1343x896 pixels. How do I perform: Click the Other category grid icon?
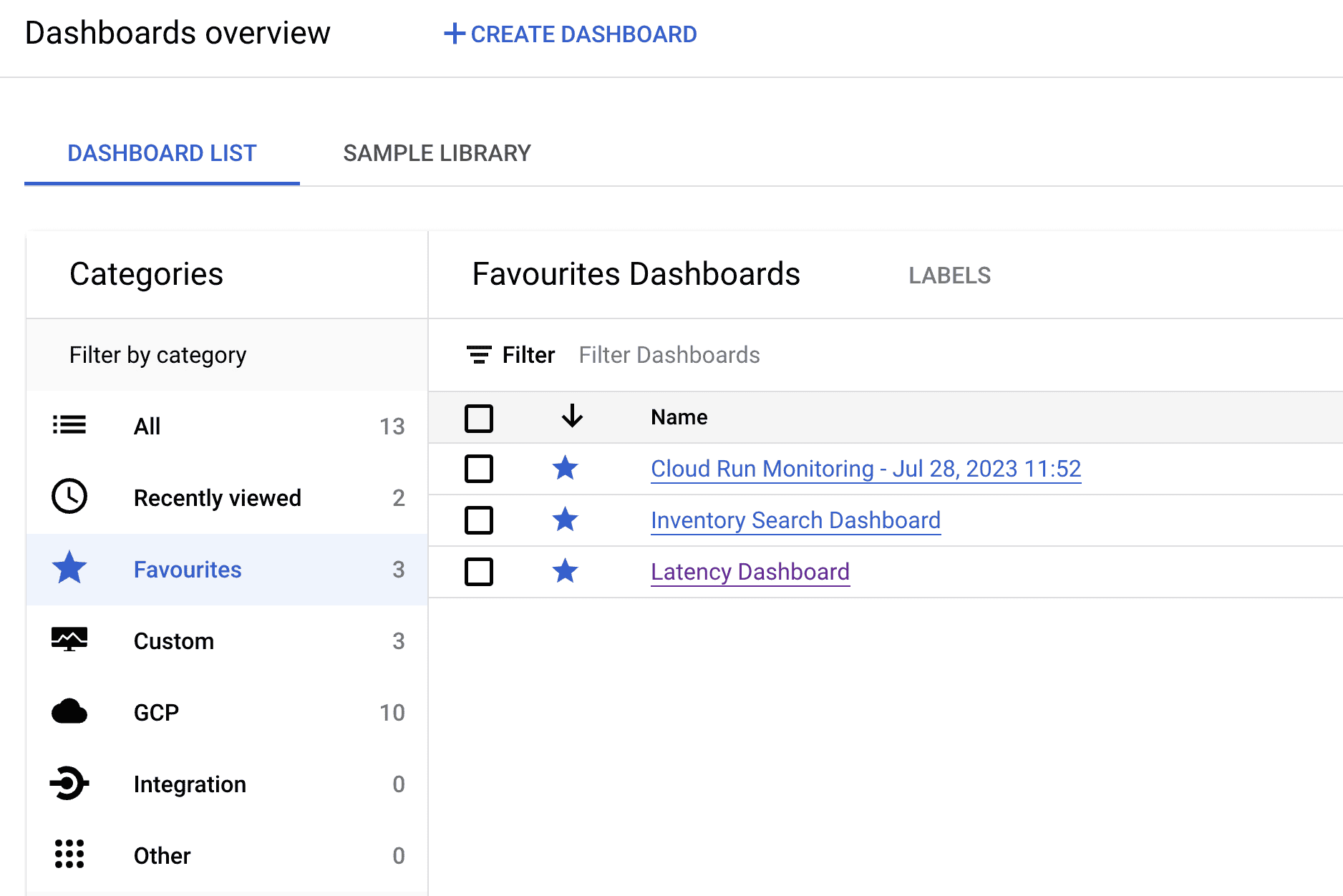click(x=69, y=854)
